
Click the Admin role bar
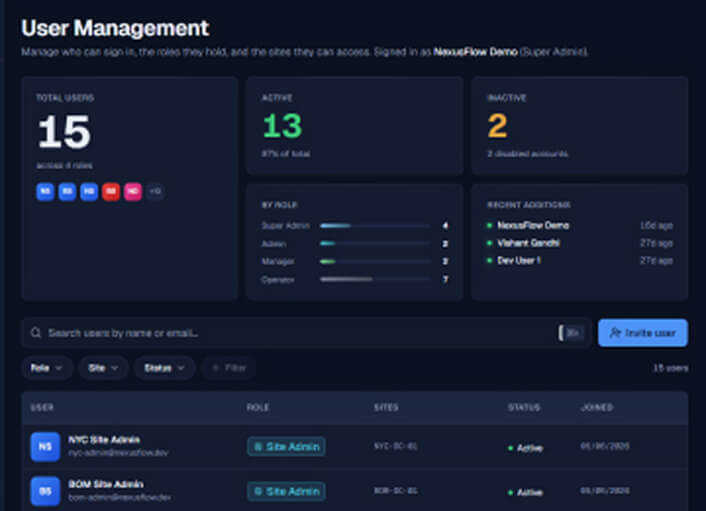coord(375,244)
